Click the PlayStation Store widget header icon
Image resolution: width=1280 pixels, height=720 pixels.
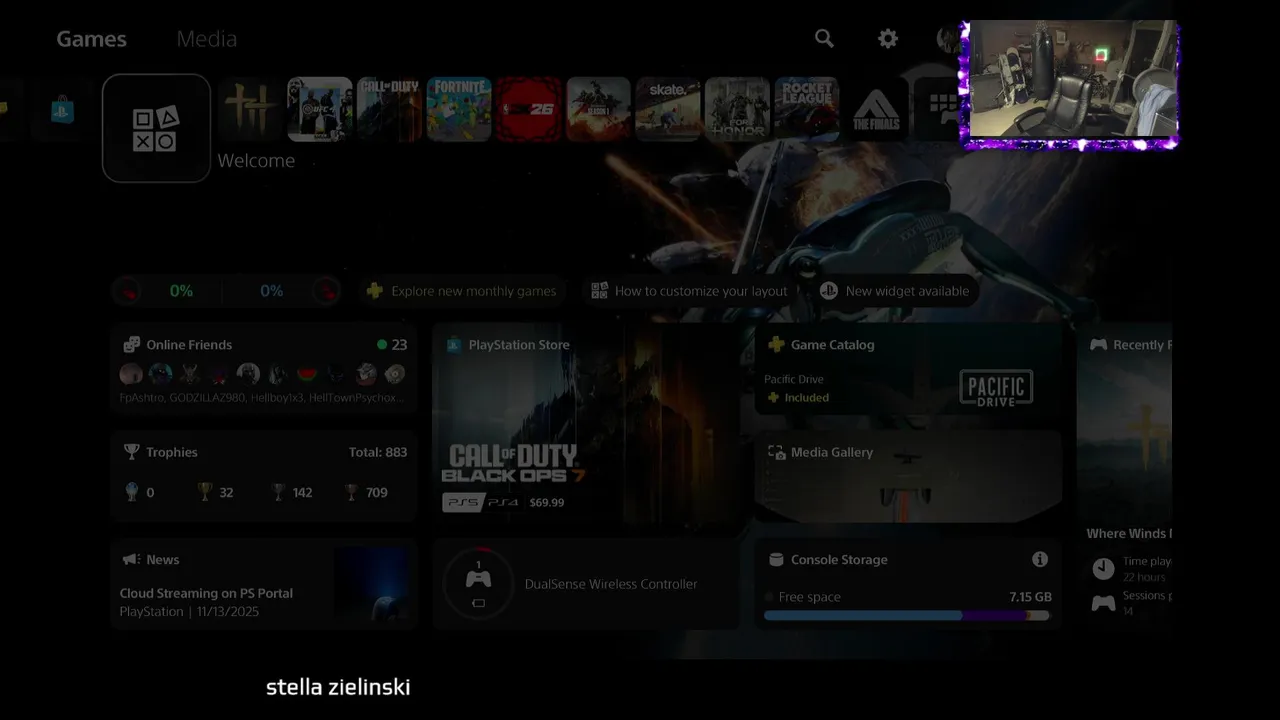point(453,345)
